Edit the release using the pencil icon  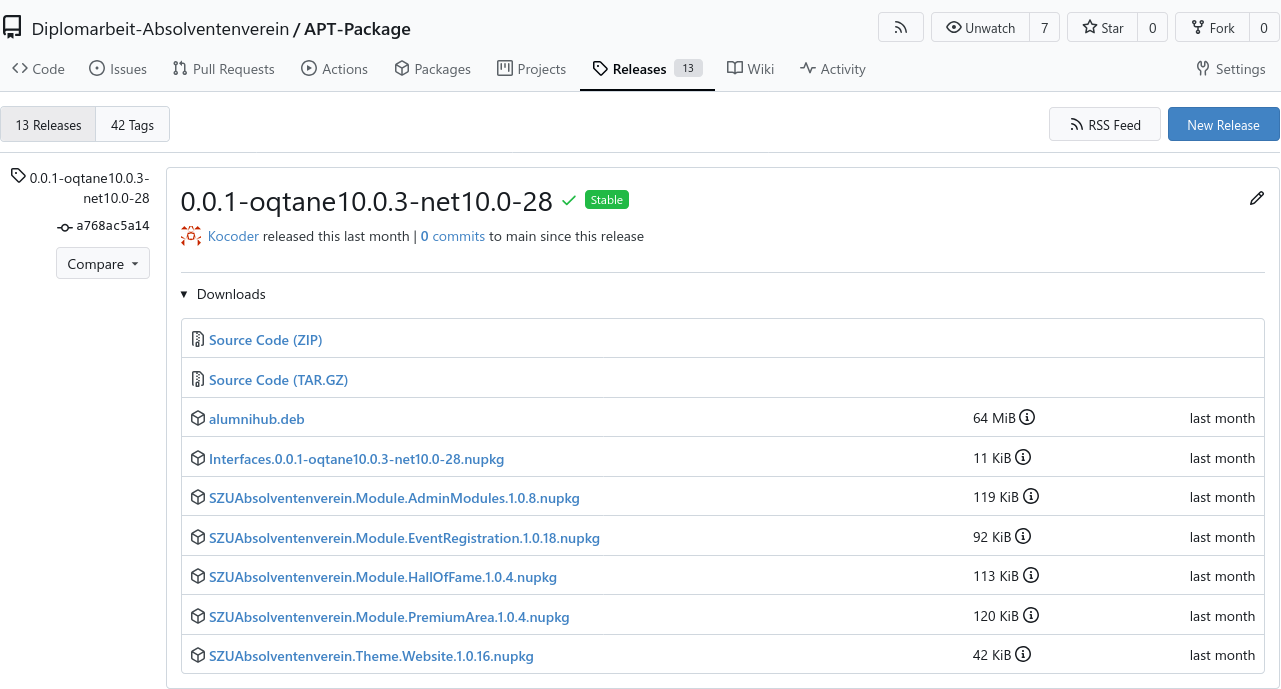(1257, 199)
